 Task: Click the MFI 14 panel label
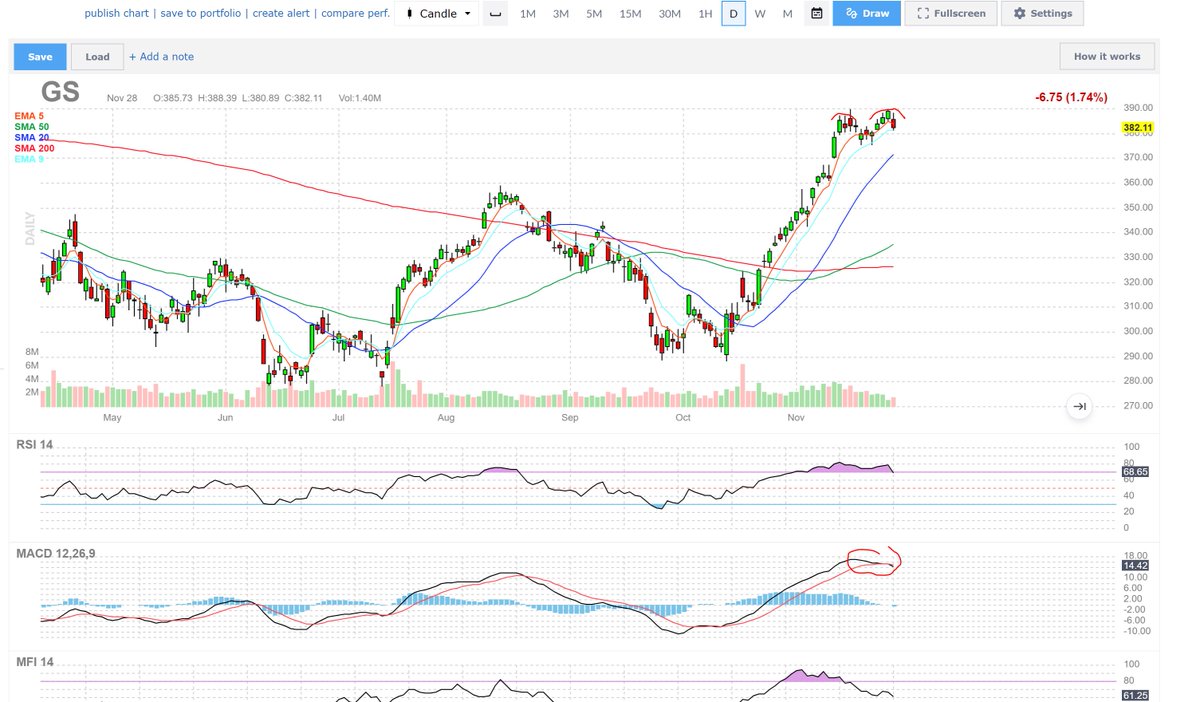pyautogui.click(x=33, y=662)
